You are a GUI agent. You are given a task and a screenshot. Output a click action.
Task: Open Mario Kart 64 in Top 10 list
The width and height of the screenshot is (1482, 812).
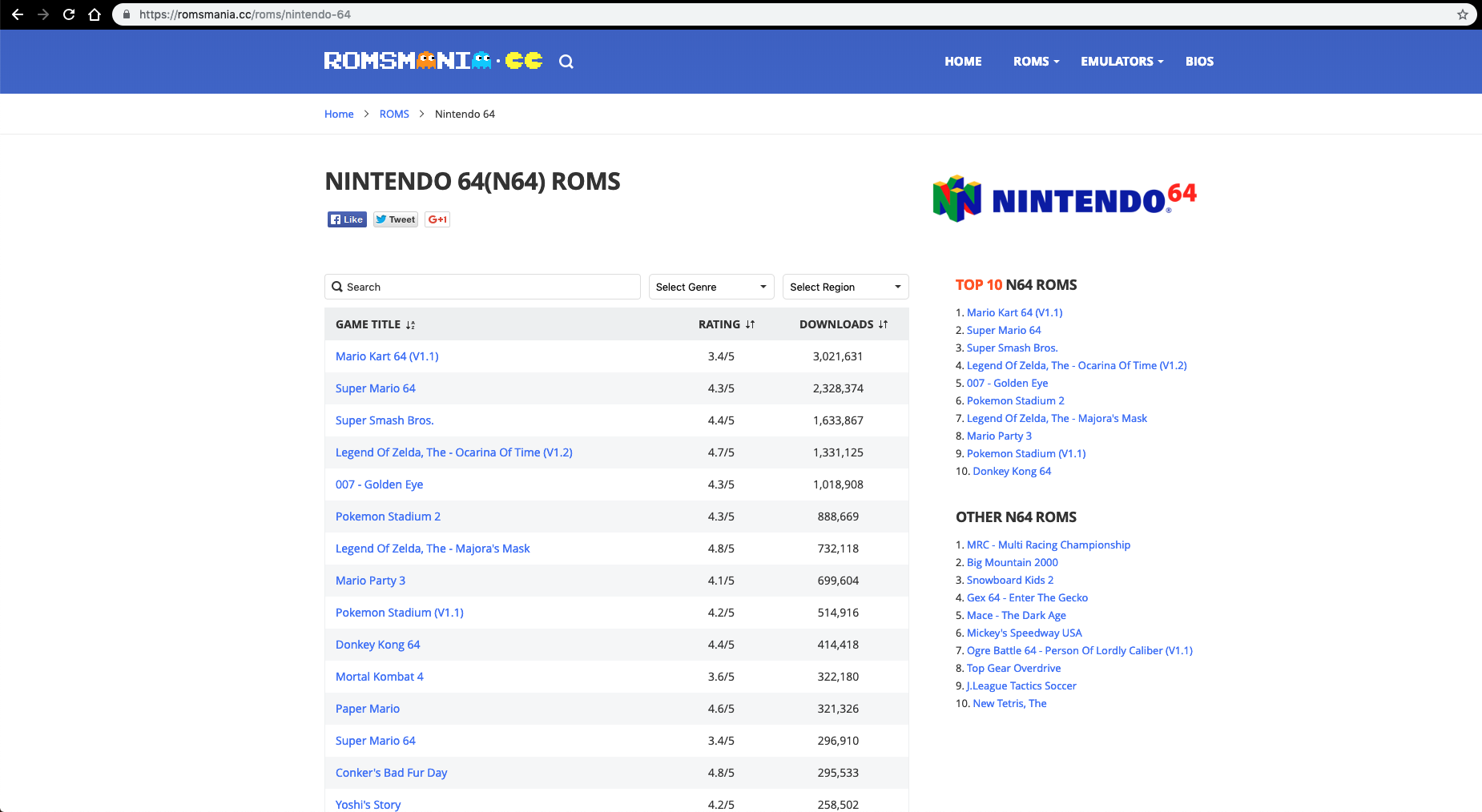coord(1014,312)
